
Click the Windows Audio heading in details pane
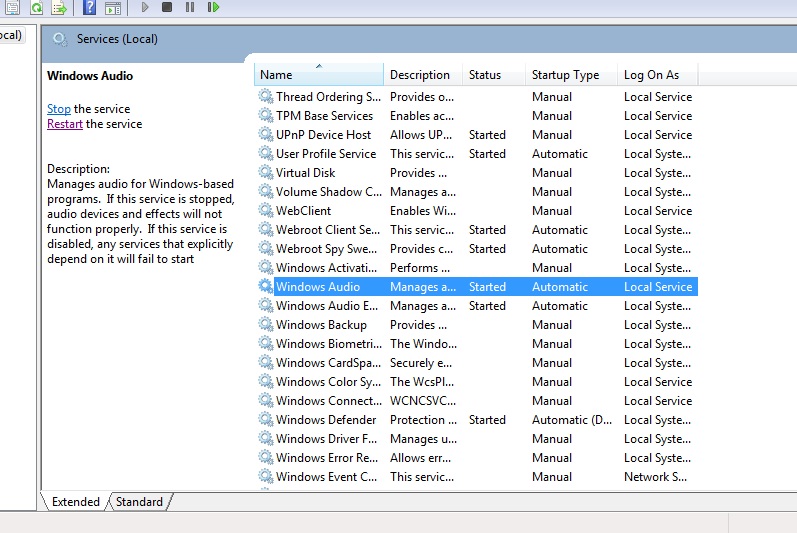90,76
